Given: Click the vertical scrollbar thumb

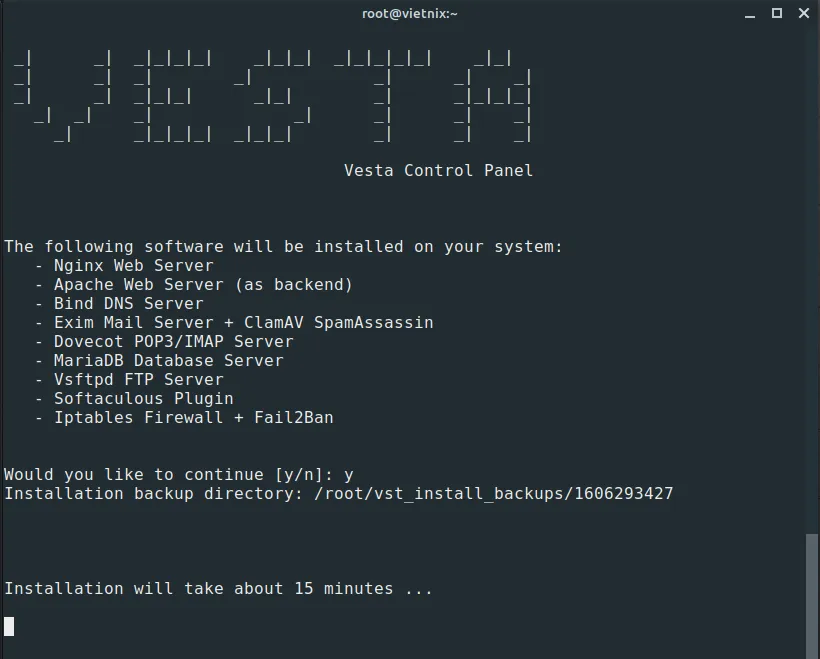Looking at the screenshot, I should pos(812,596).
